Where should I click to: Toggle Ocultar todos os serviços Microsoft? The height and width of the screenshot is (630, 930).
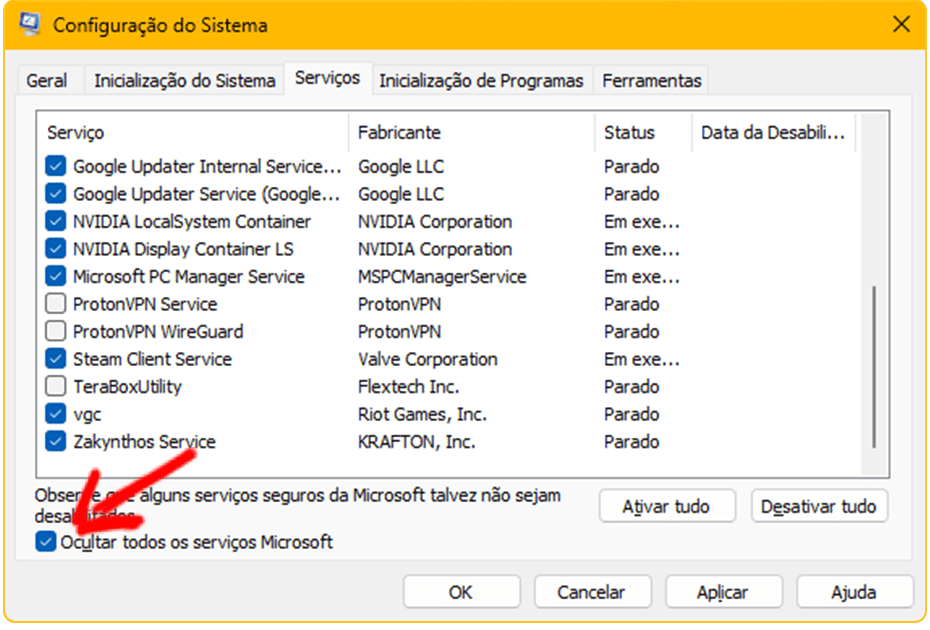coord(46,542)
